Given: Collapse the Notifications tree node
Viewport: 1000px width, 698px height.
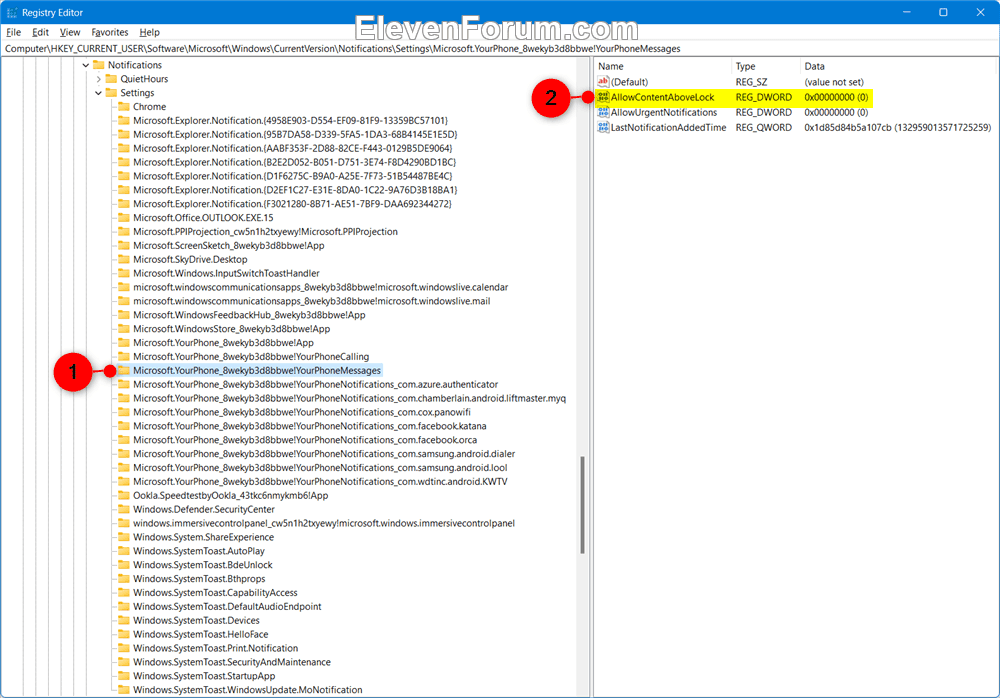Looking at the screenshot, I should (x=85, y=65).
